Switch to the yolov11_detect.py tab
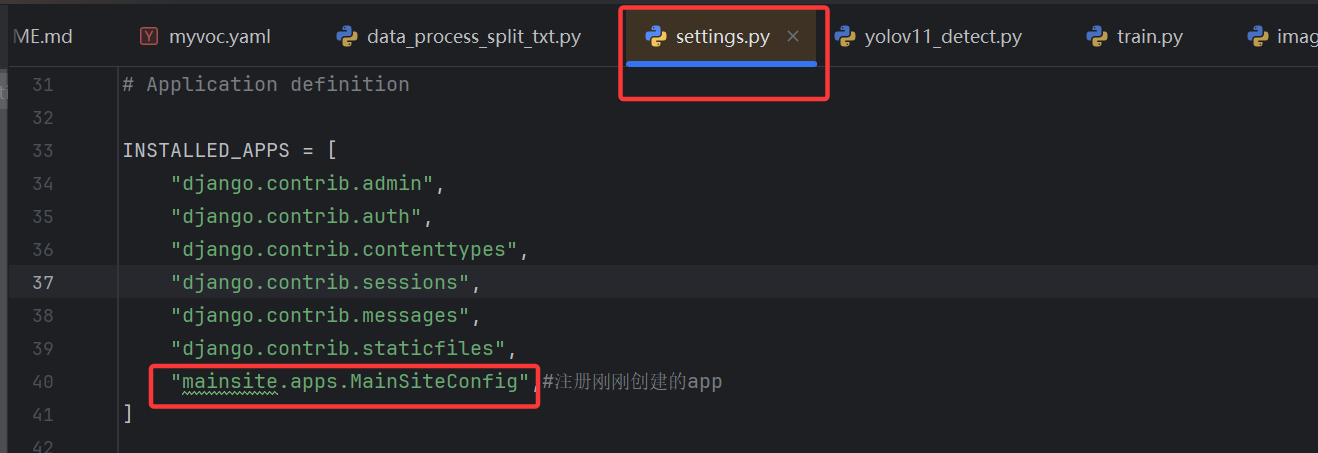The image size is (1318, 453). pyautogui.click(x=942, y=37)
